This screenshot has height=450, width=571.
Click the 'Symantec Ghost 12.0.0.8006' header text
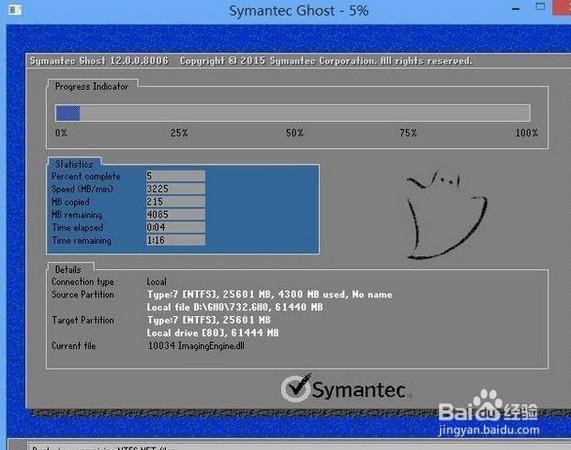coord(99,60)
